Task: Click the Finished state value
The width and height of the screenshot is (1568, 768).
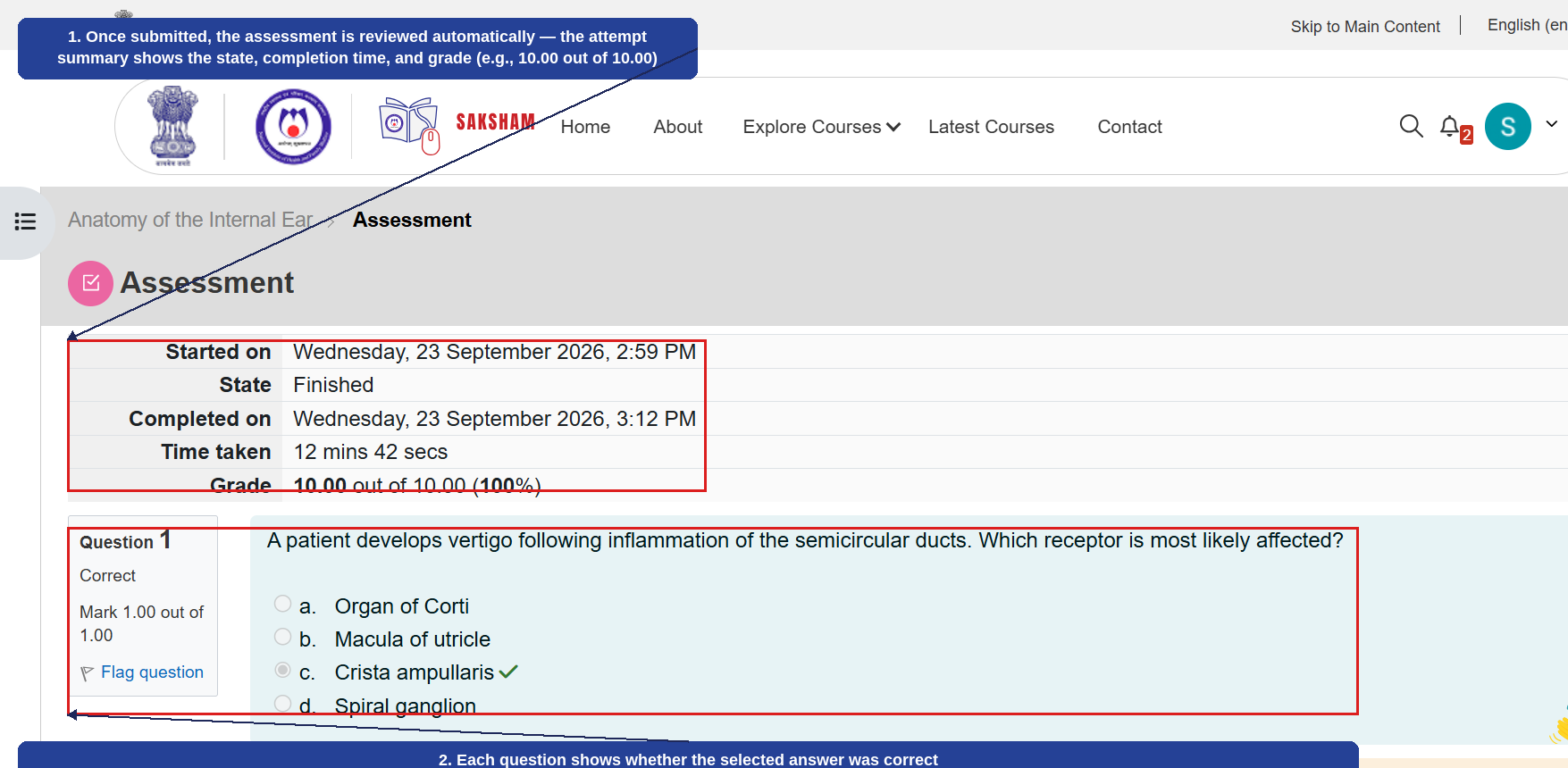Action: pos(333,385)
